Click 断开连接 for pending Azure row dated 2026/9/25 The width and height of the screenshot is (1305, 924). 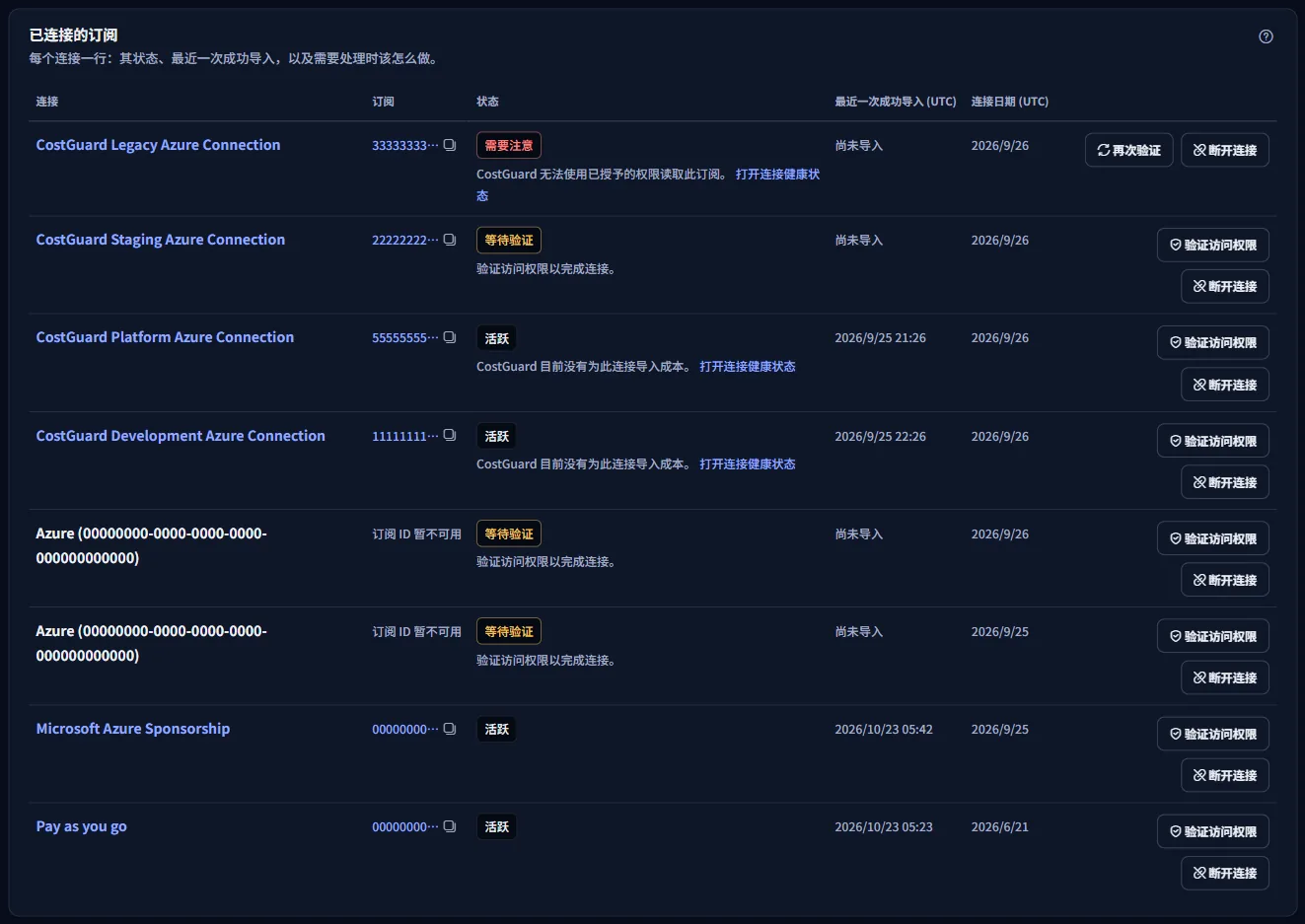[1224, 677]
